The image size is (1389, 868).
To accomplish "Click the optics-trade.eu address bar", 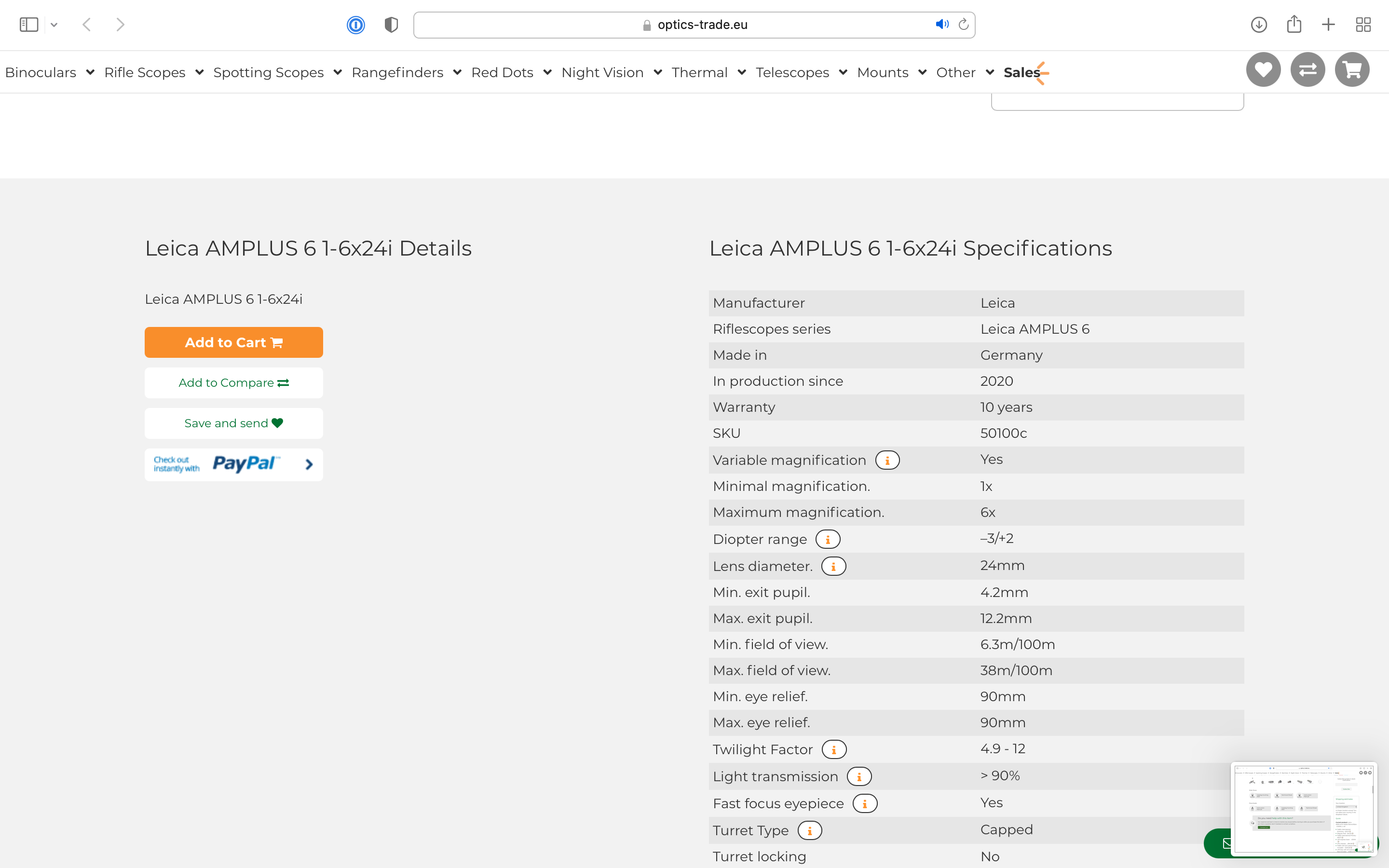I will pos(694,25).
